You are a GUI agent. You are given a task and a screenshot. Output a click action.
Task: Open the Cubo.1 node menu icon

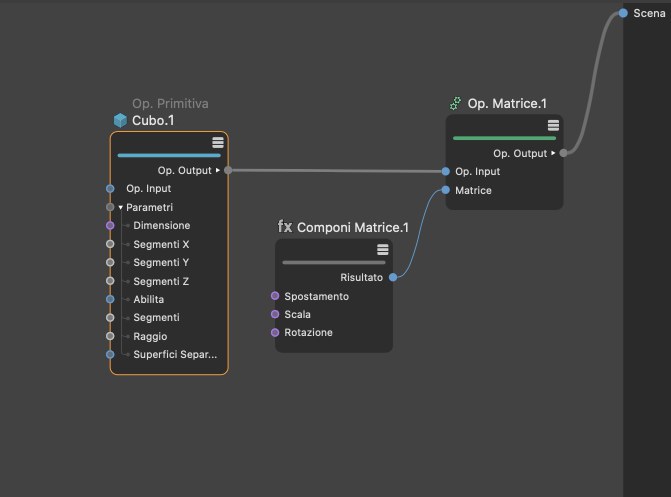click(x=218, y=143)
